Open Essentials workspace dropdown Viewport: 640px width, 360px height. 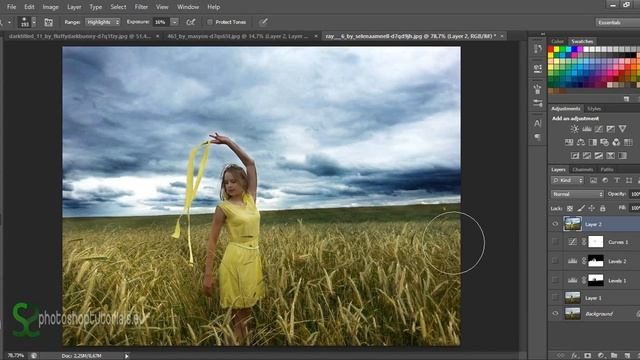[x=617, y=22]
